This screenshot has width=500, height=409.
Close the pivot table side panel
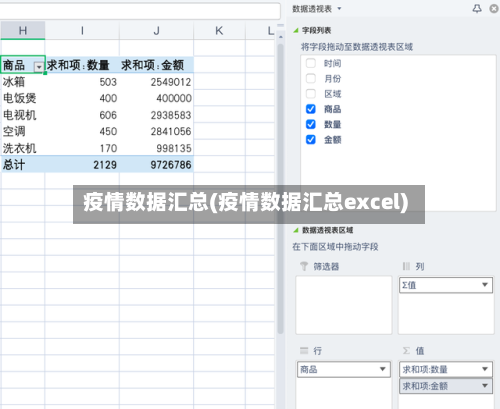[x=494, y=9]
